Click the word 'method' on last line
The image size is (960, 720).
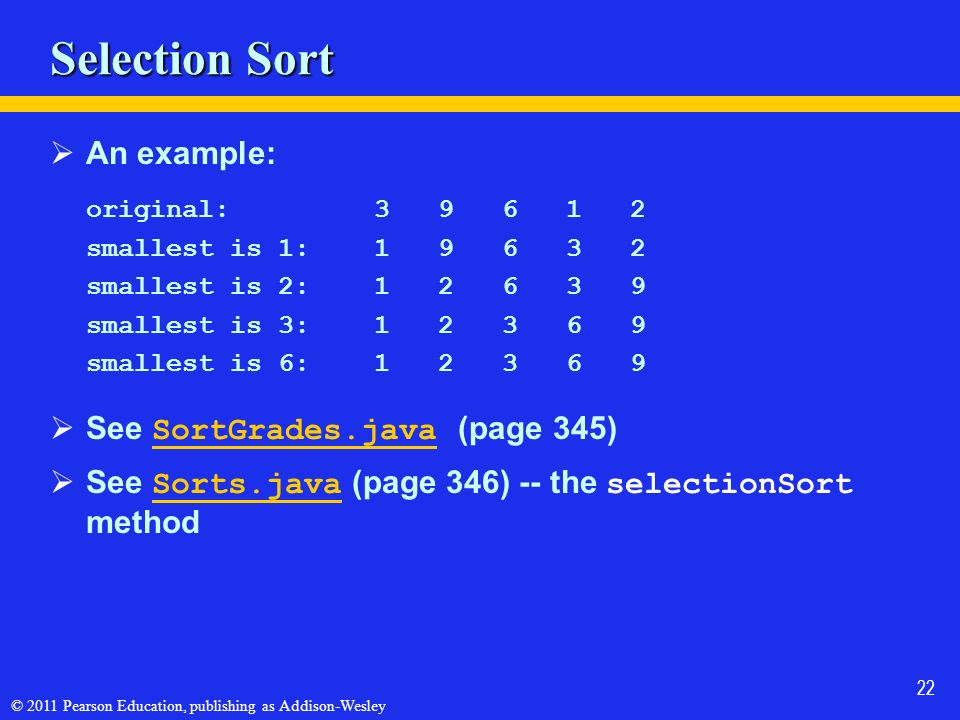point(143,523)
